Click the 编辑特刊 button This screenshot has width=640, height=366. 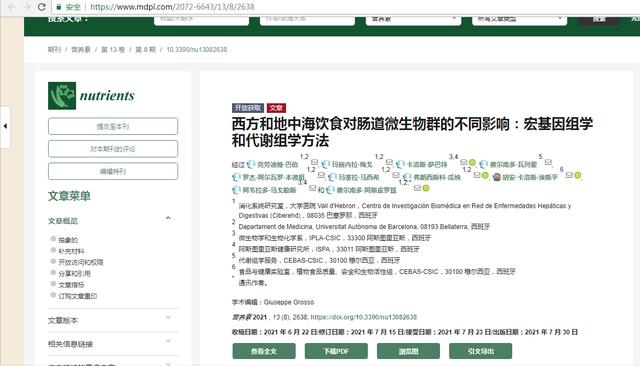click(x=113, y=171)
